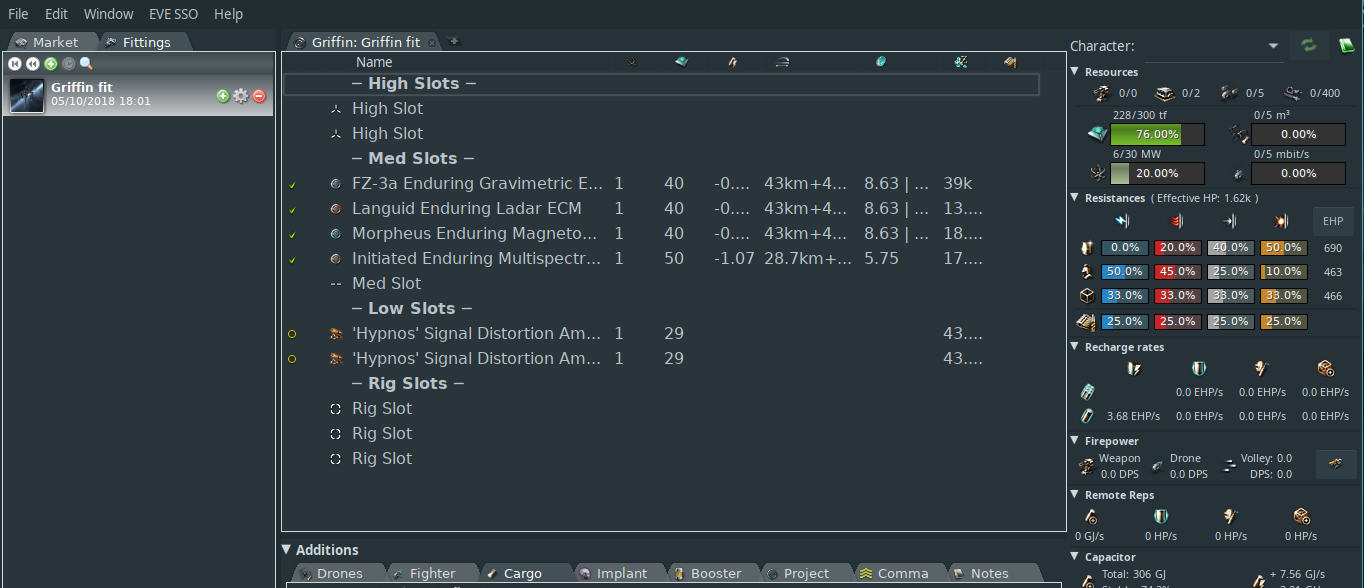Toggle Languid Enduring Ladar ECM active state
The image size is (1364, 588).
click(292, 210)
